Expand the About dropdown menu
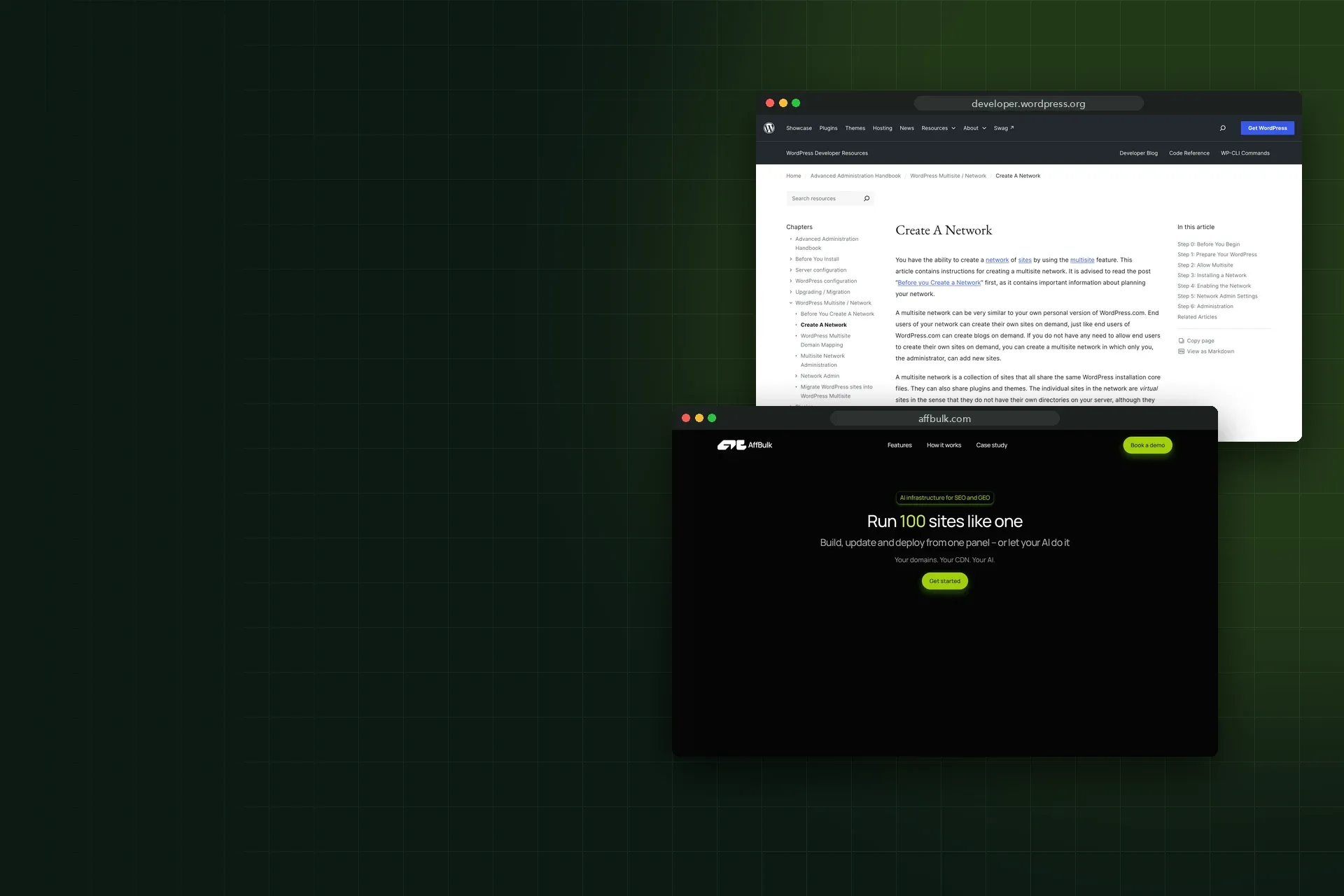This screenshot has height=896, width=1344. pyautogui.click(x=974, y=128)
